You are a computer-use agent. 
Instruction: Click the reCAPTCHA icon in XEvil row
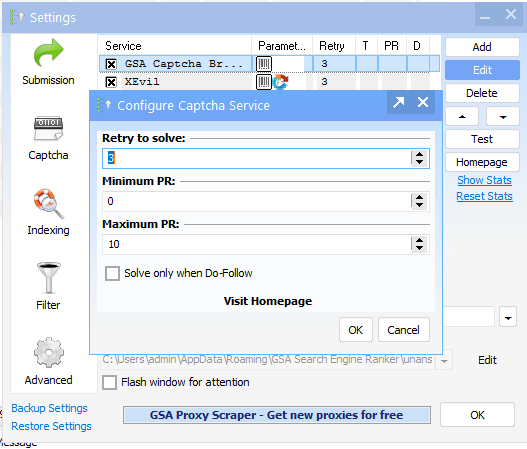click(x=281, y=82)
